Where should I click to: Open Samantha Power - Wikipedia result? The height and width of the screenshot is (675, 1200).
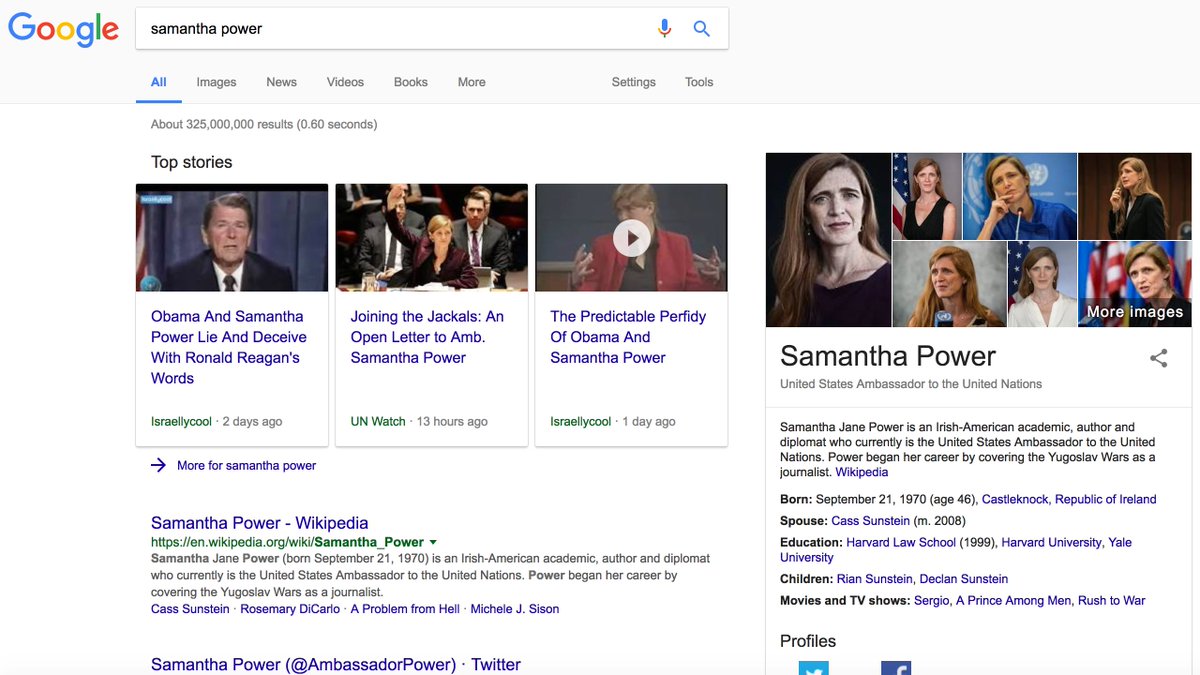click(259, 523)
